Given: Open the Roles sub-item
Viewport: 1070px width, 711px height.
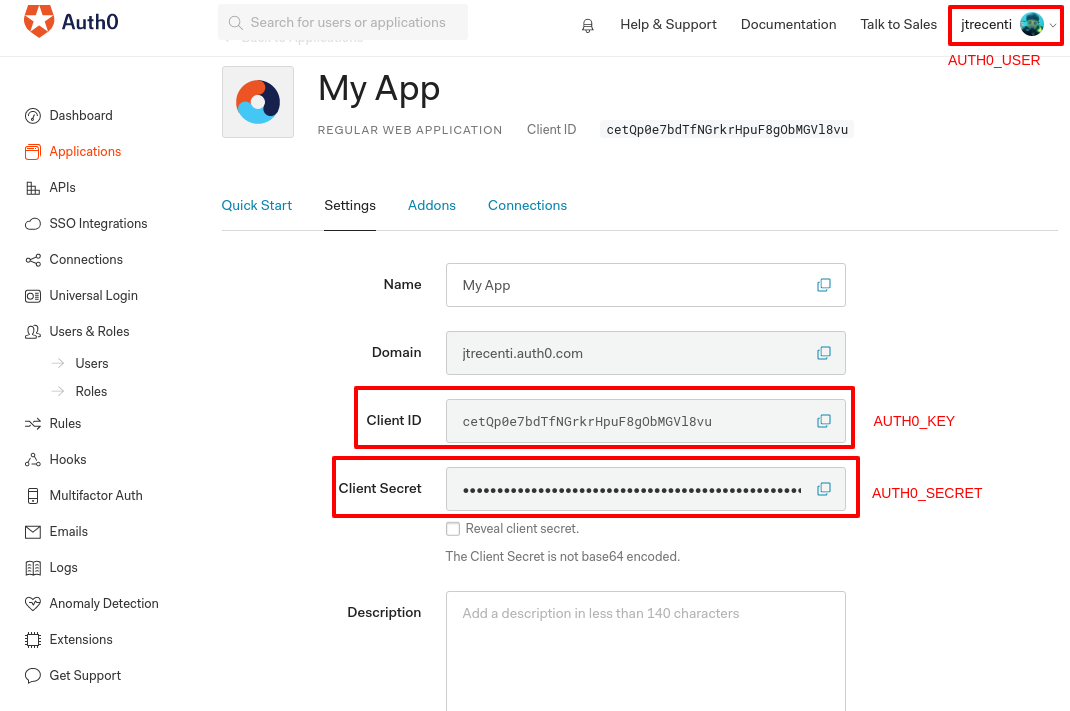Looking at the screenshot, I should pyautogui.click(x=91, y=392).
